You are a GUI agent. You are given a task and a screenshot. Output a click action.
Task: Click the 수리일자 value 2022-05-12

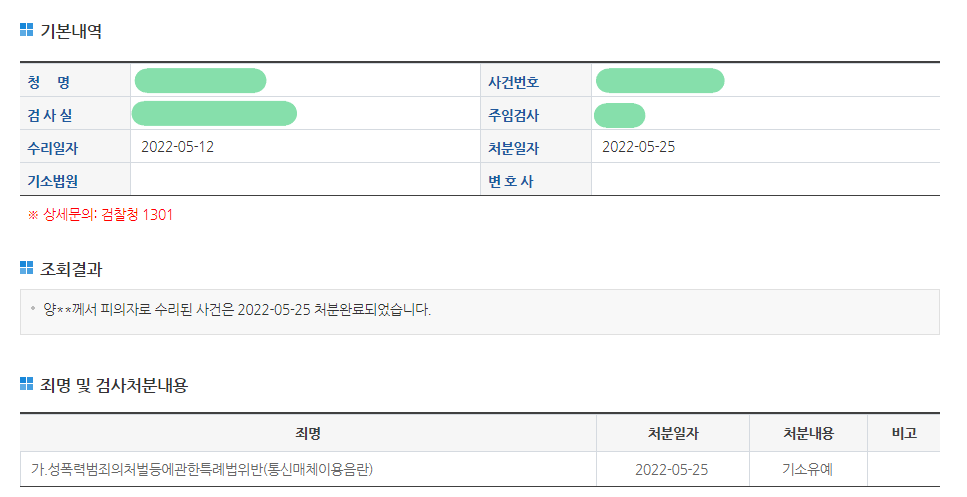(x=177, y=147)
